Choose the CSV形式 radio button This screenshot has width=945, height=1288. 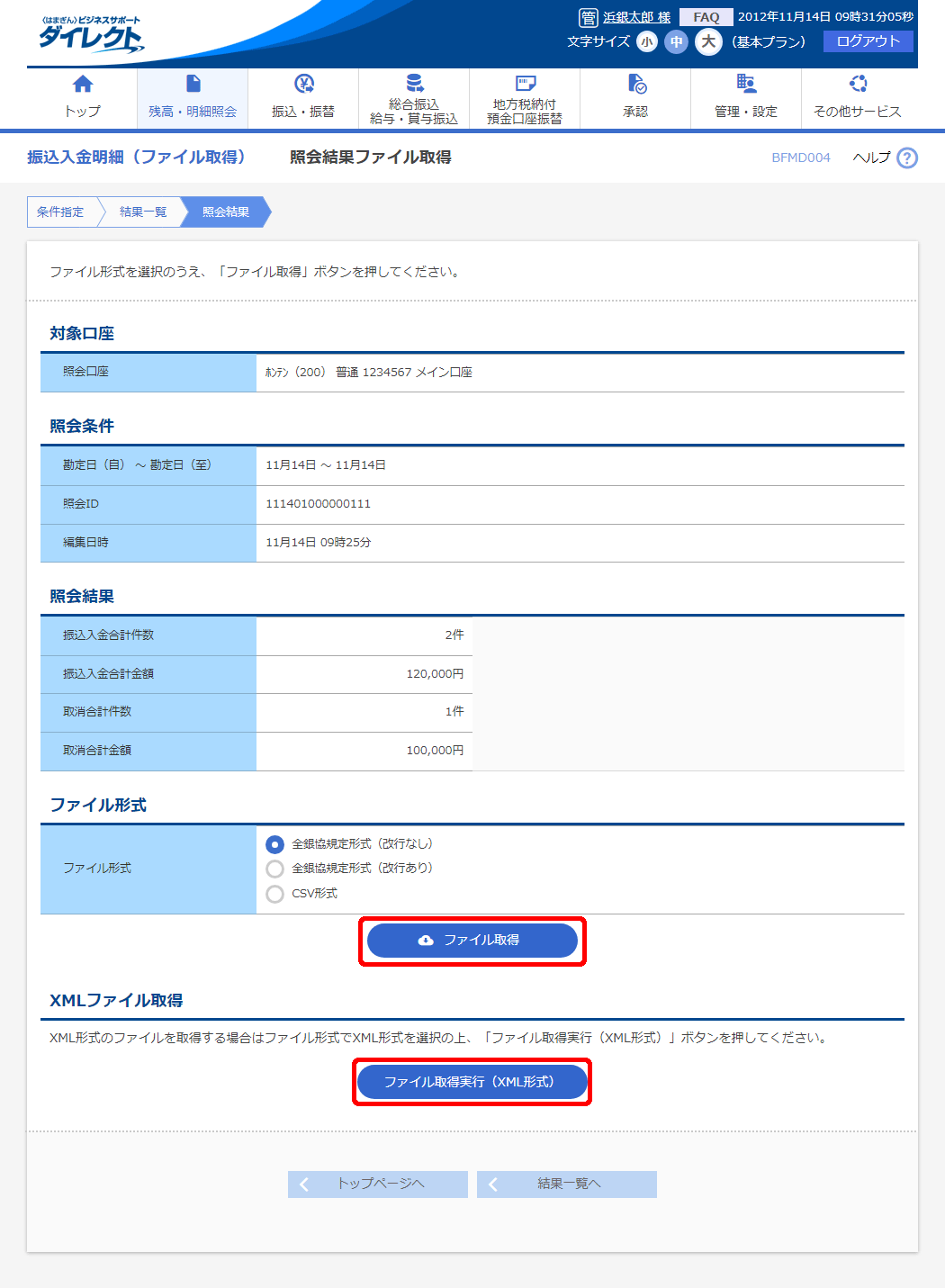click(x=275, y=894)
